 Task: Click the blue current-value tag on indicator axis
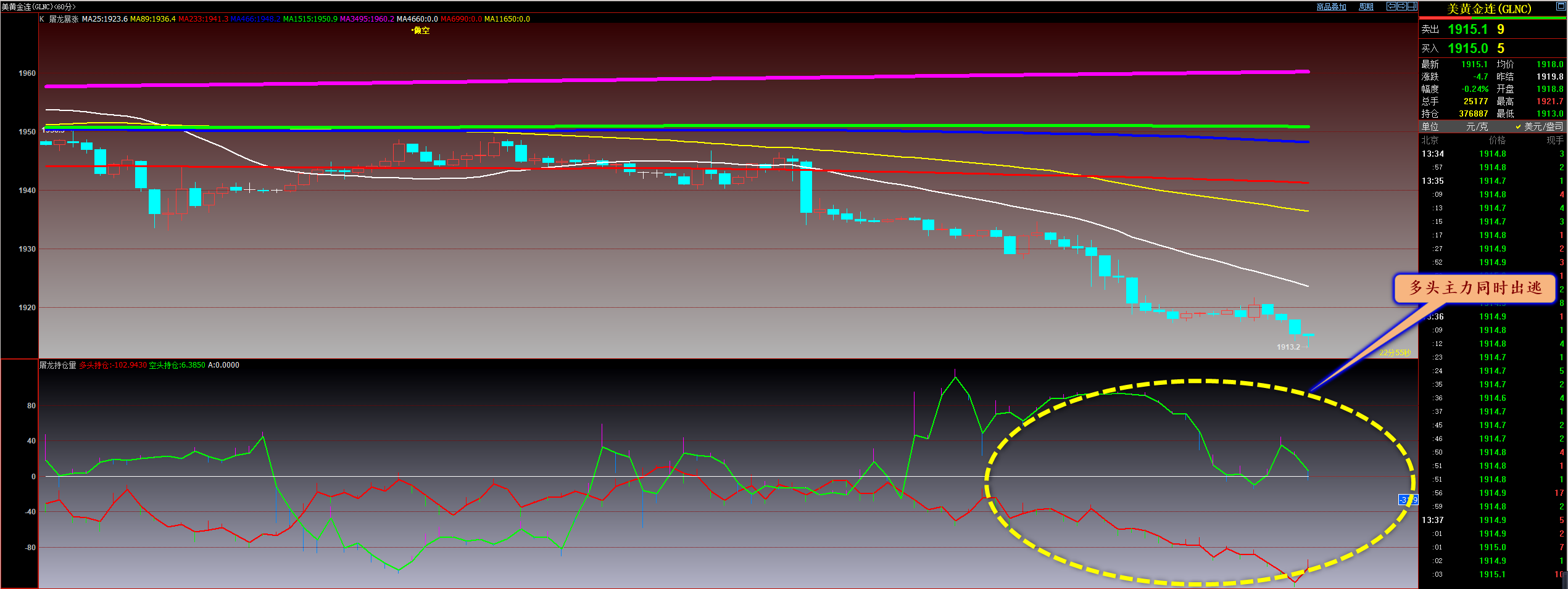click(1408, 500)
